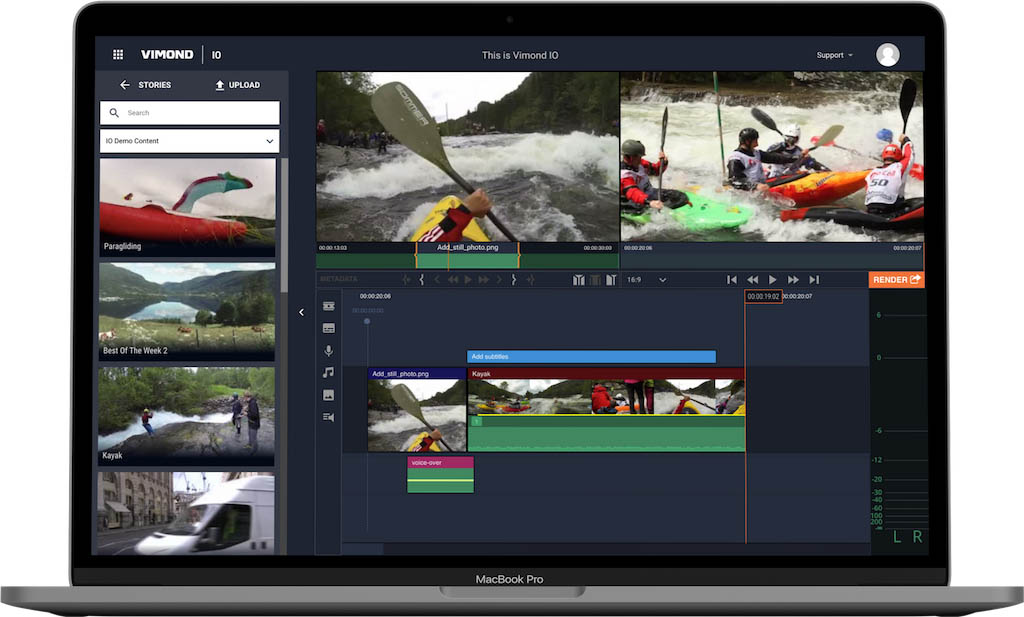This screenshot has height=617, width=1024.
Task: Step back one frame in source viewer
Action: click(x=437, y=279)
